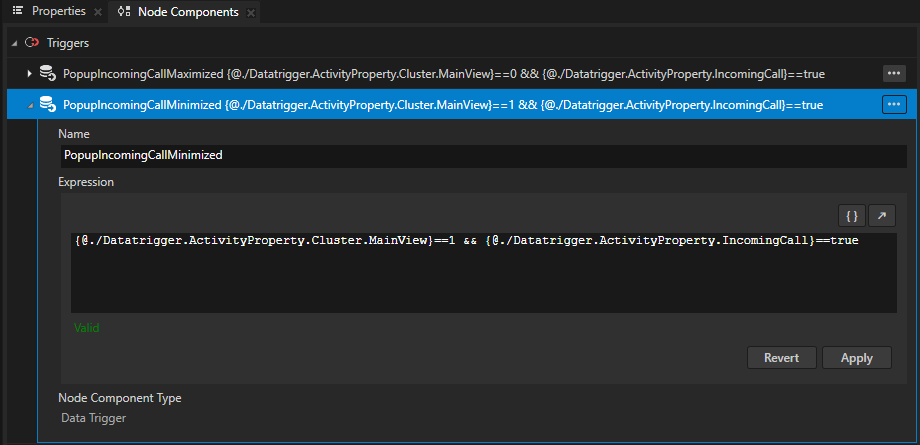Open the PopupIncomingCallMinimized three-dot options menu
This screenshot has width=920, height=445.
pos(893,104)
